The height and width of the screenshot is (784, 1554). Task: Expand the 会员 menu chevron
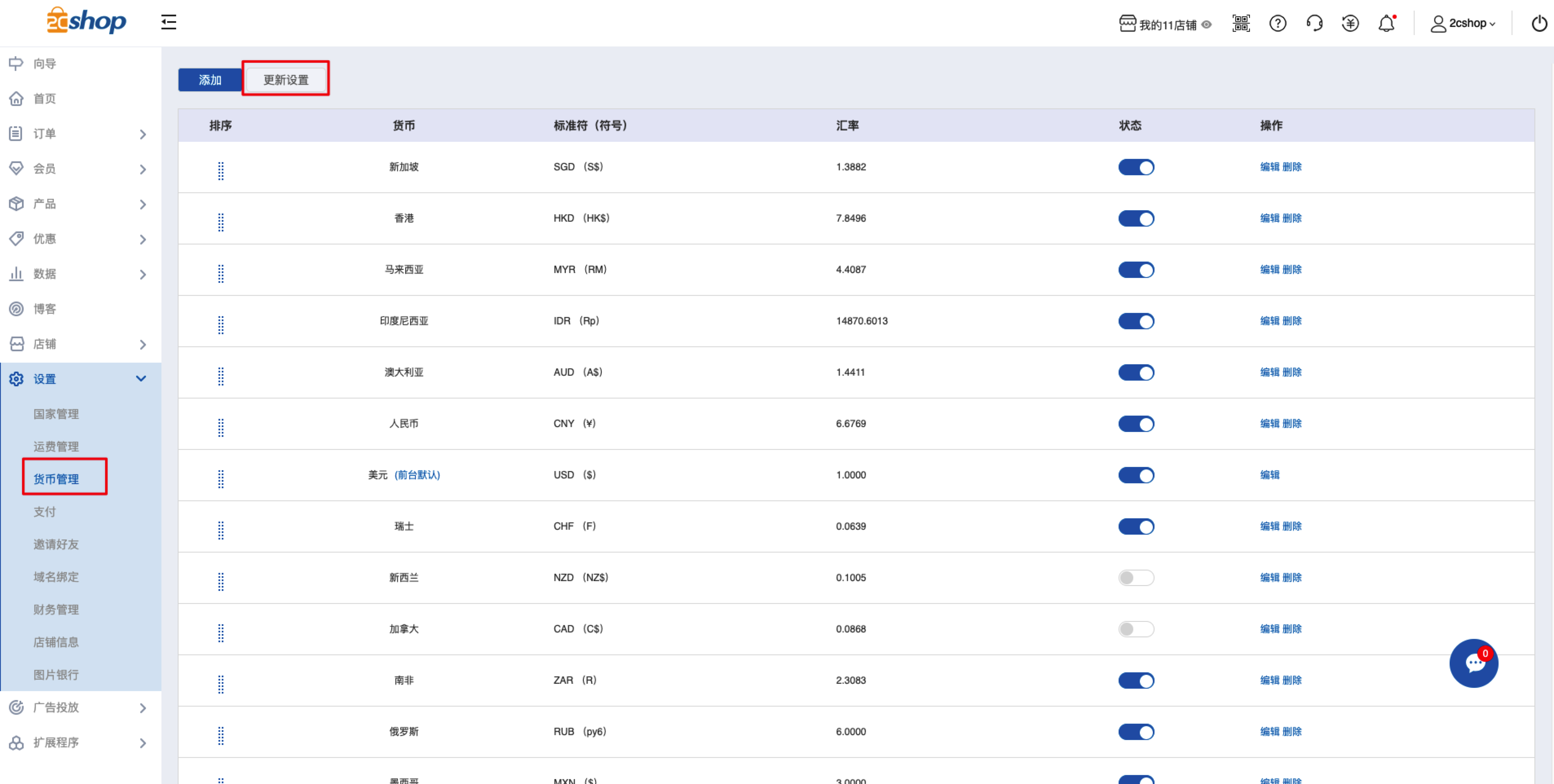tap(143, 169)
